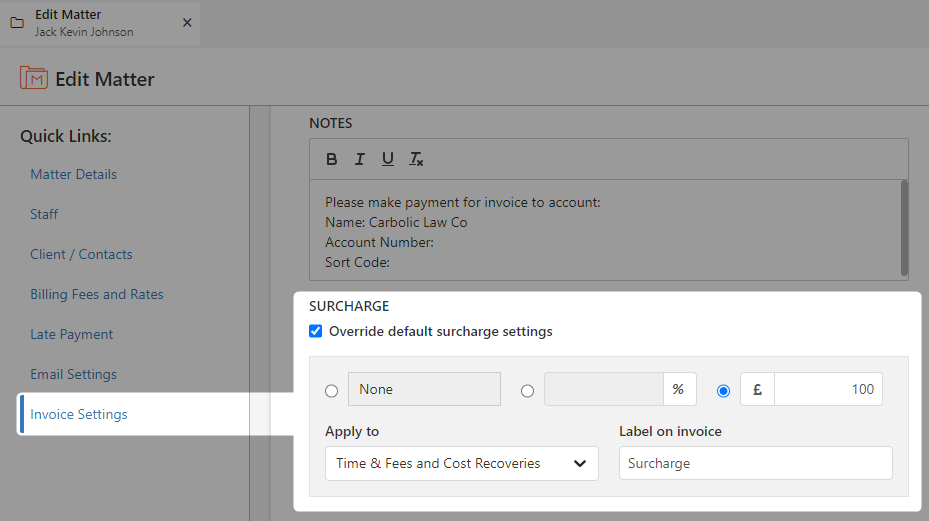929x521 pixels.
Task: Uncheck Override default surcharge settings
Action: click(316, 331)
